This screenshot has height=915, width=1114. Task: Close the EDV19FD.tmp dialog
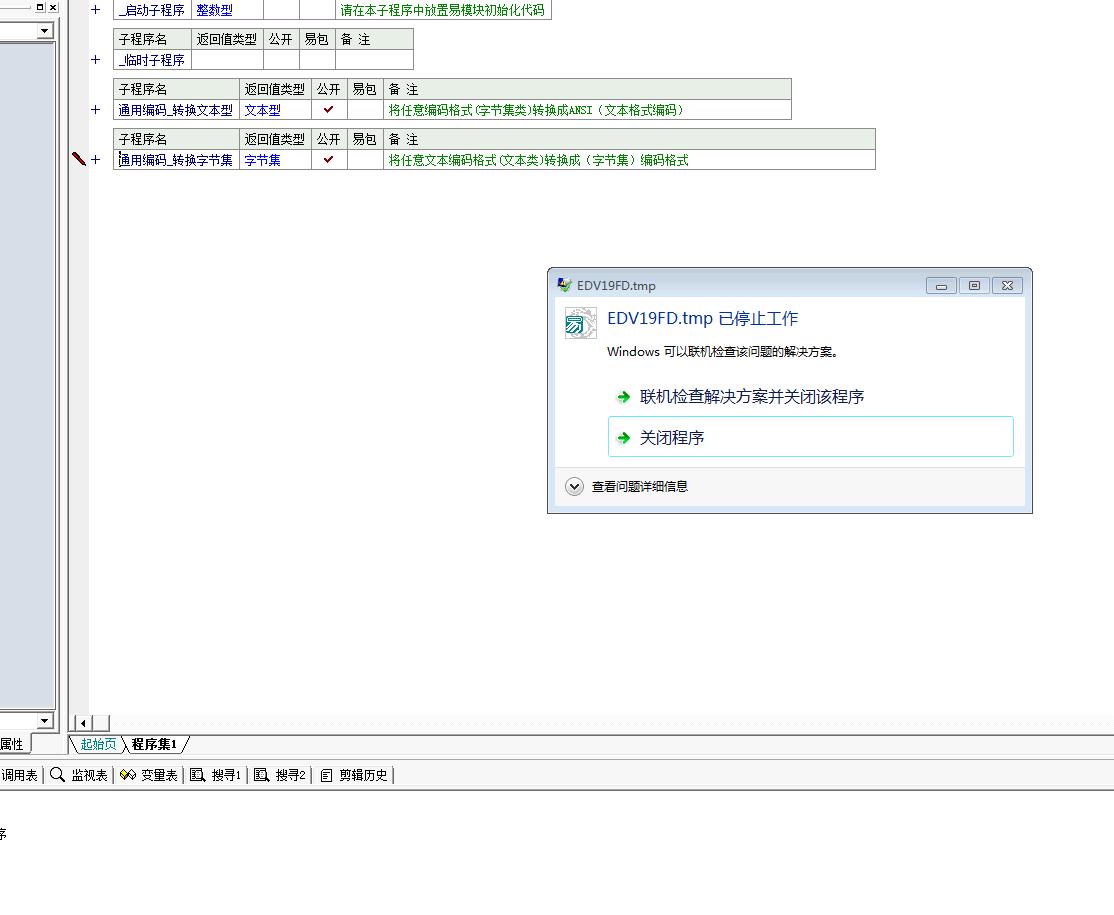click(x=1007, y=286)
